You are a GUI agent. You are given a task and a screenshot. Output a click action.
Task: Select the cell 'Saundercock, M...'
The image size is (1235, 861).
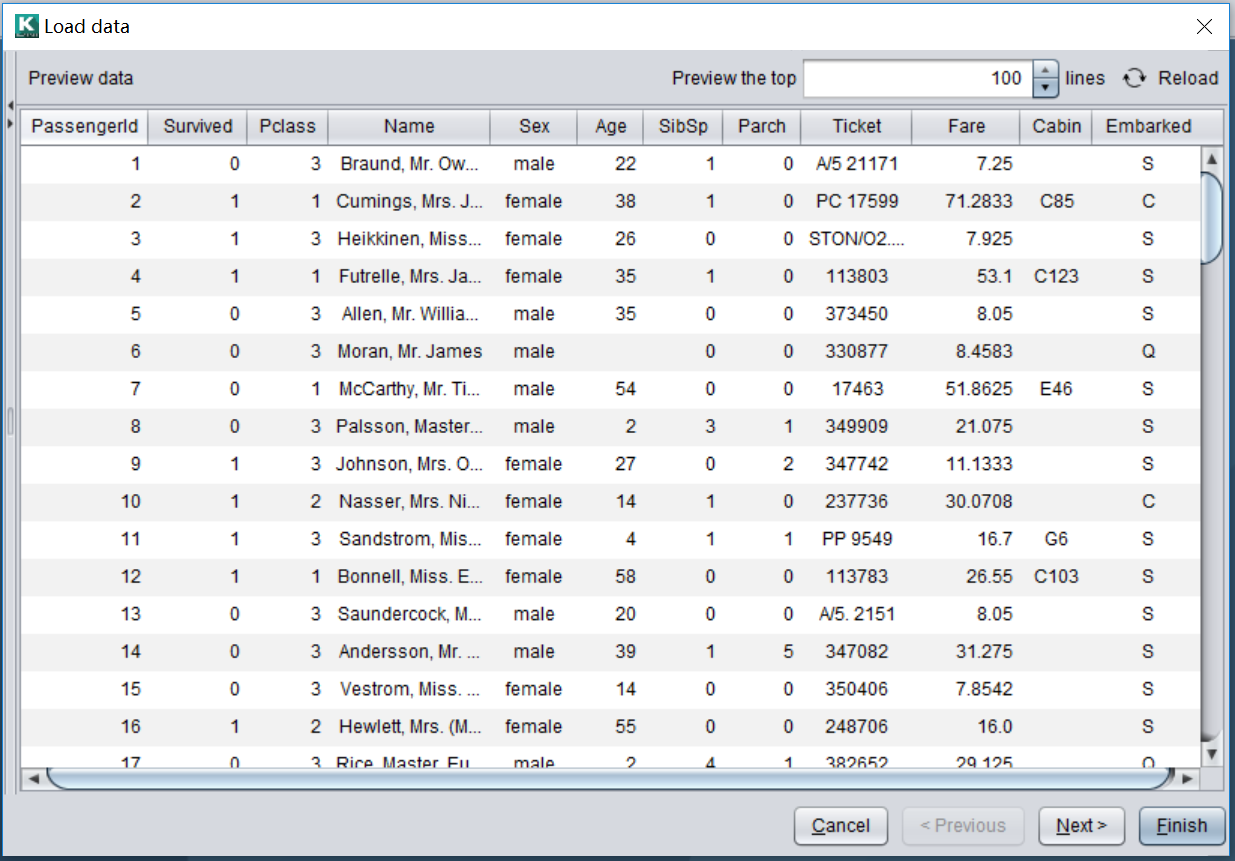click(409, 614)
